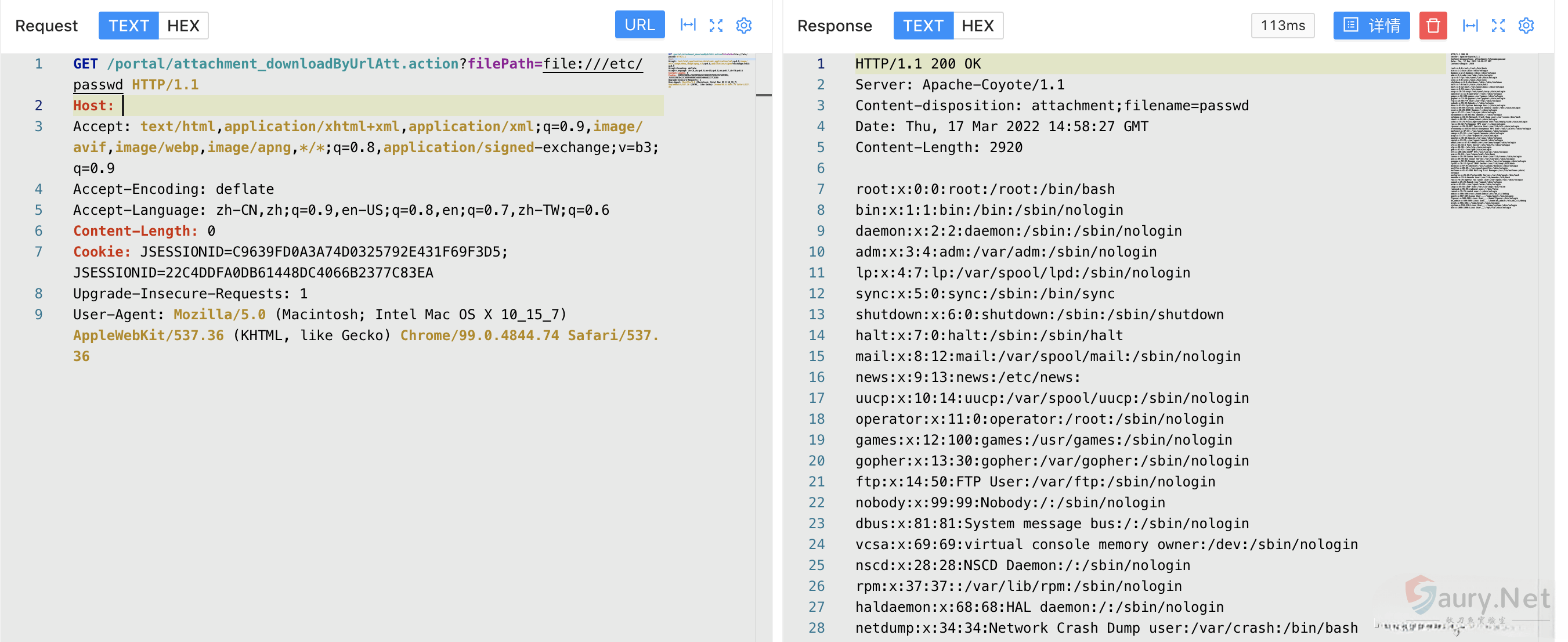Click the red trash delete icon

[x=1433, y=26]
